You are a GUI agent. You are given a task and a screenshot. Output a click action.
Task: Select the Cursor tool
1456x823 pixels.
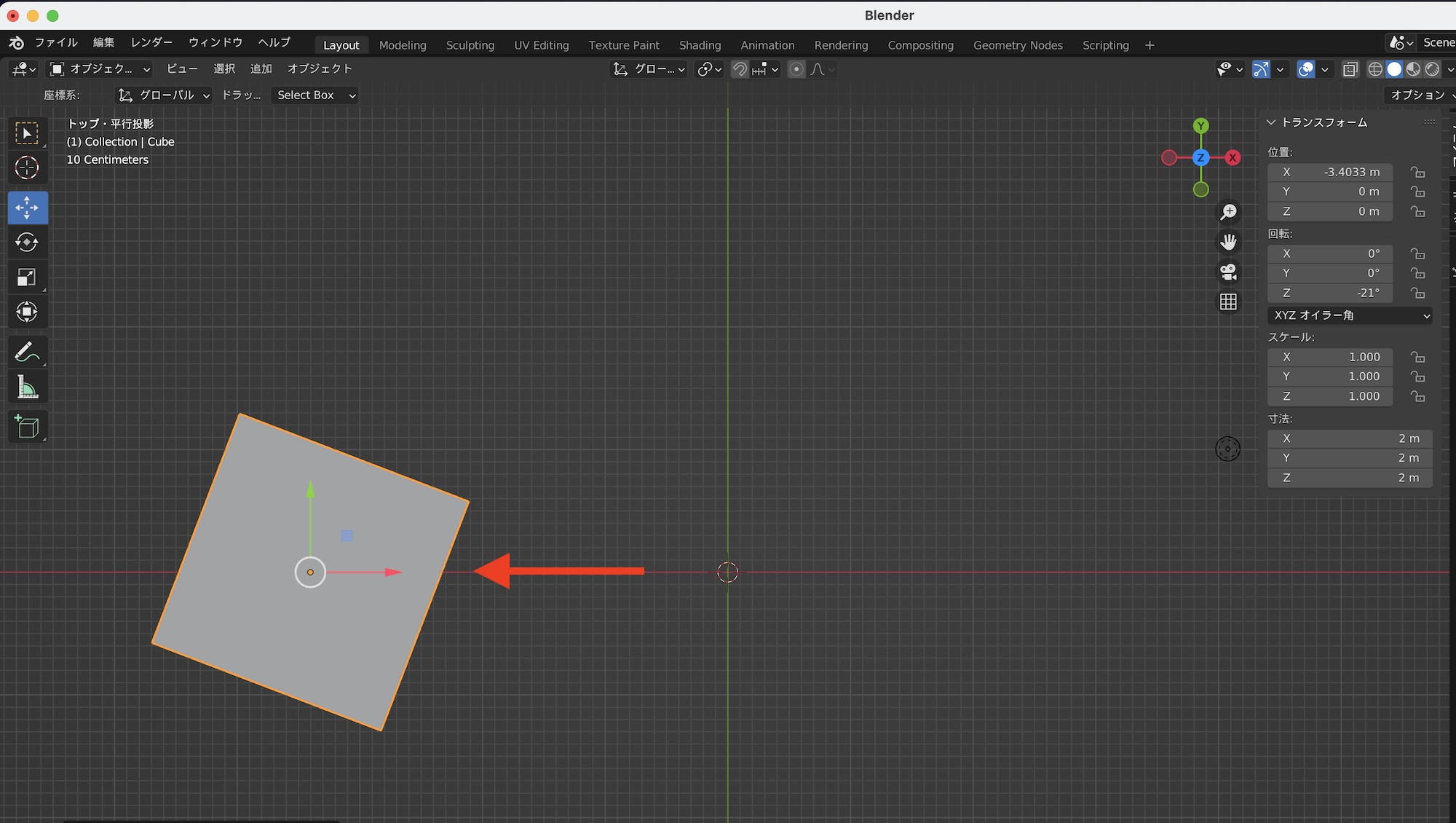(x=27, y=168)
